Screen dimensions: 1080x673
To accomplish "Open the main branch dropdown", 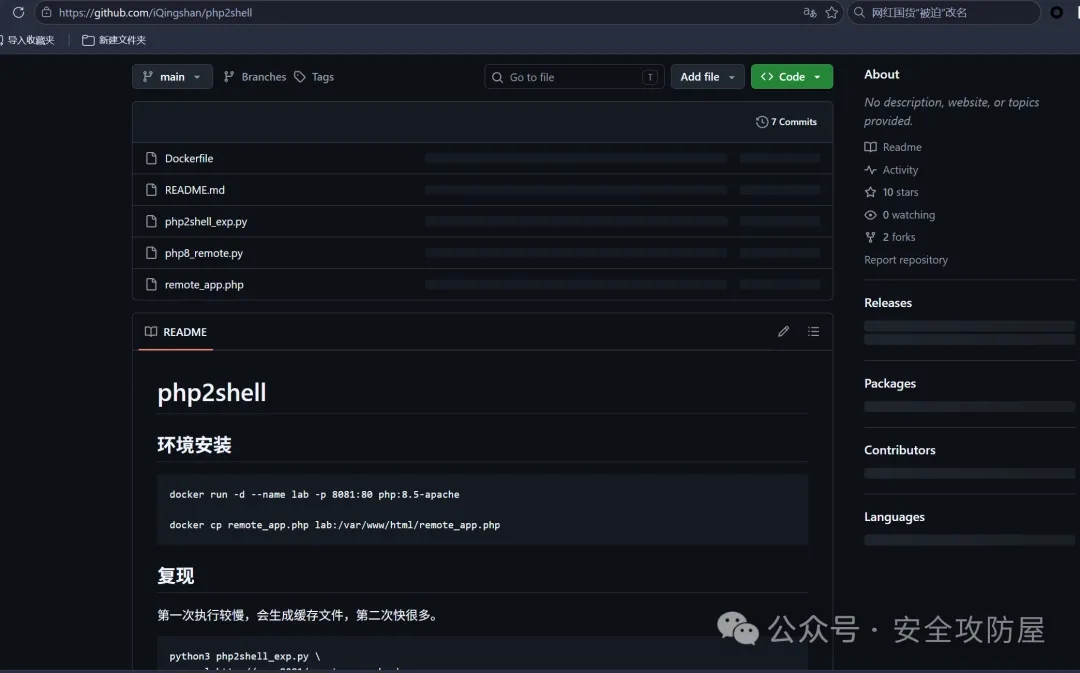I will [x=172, y=76].
